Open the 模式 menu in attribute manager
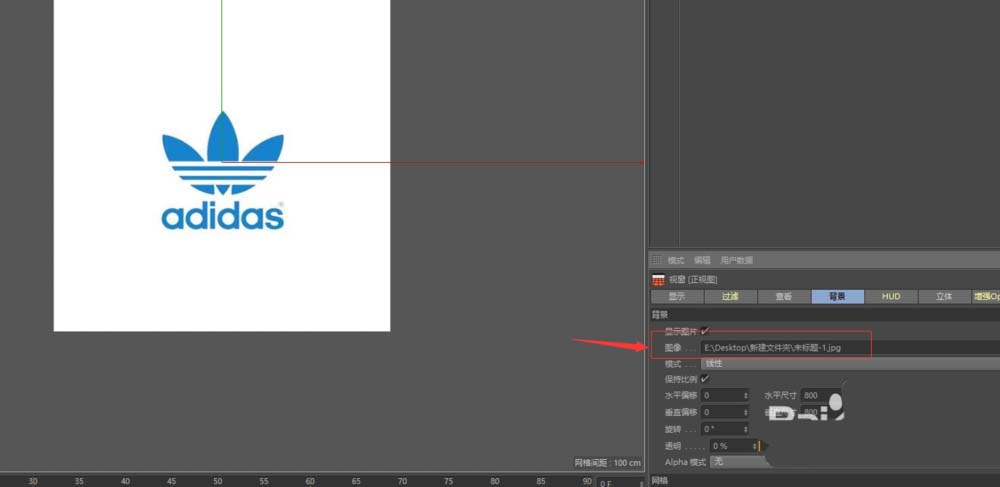Image resolution: width=1000 pixels, height=487 pixels. pyautogui.click(x=675, y=260)
